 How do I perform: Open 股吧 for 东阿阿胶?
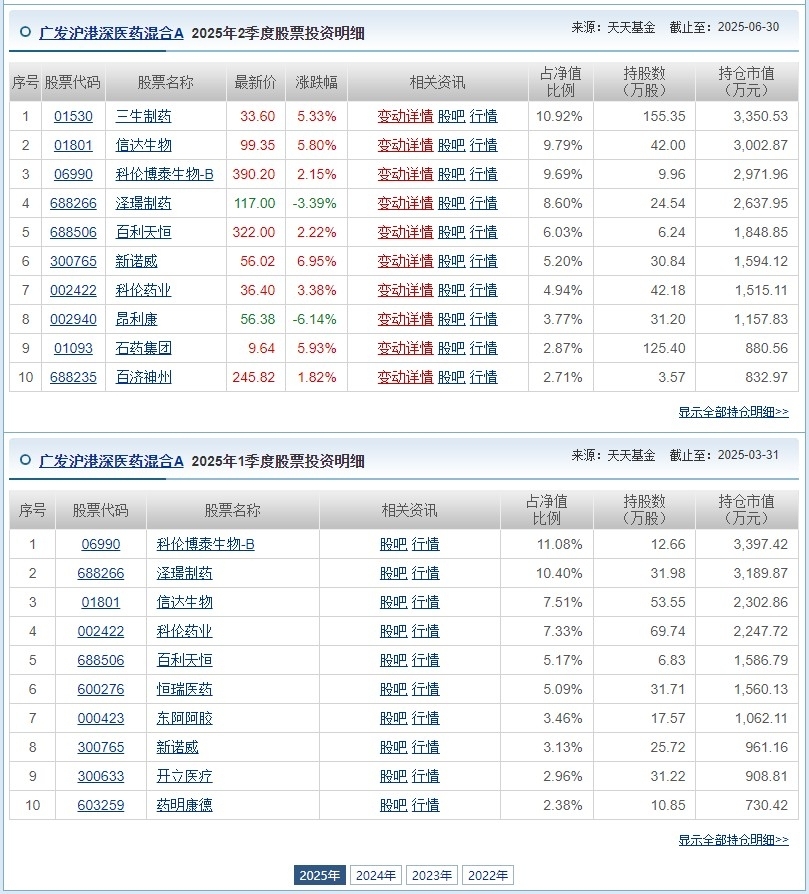click(393, 718)
